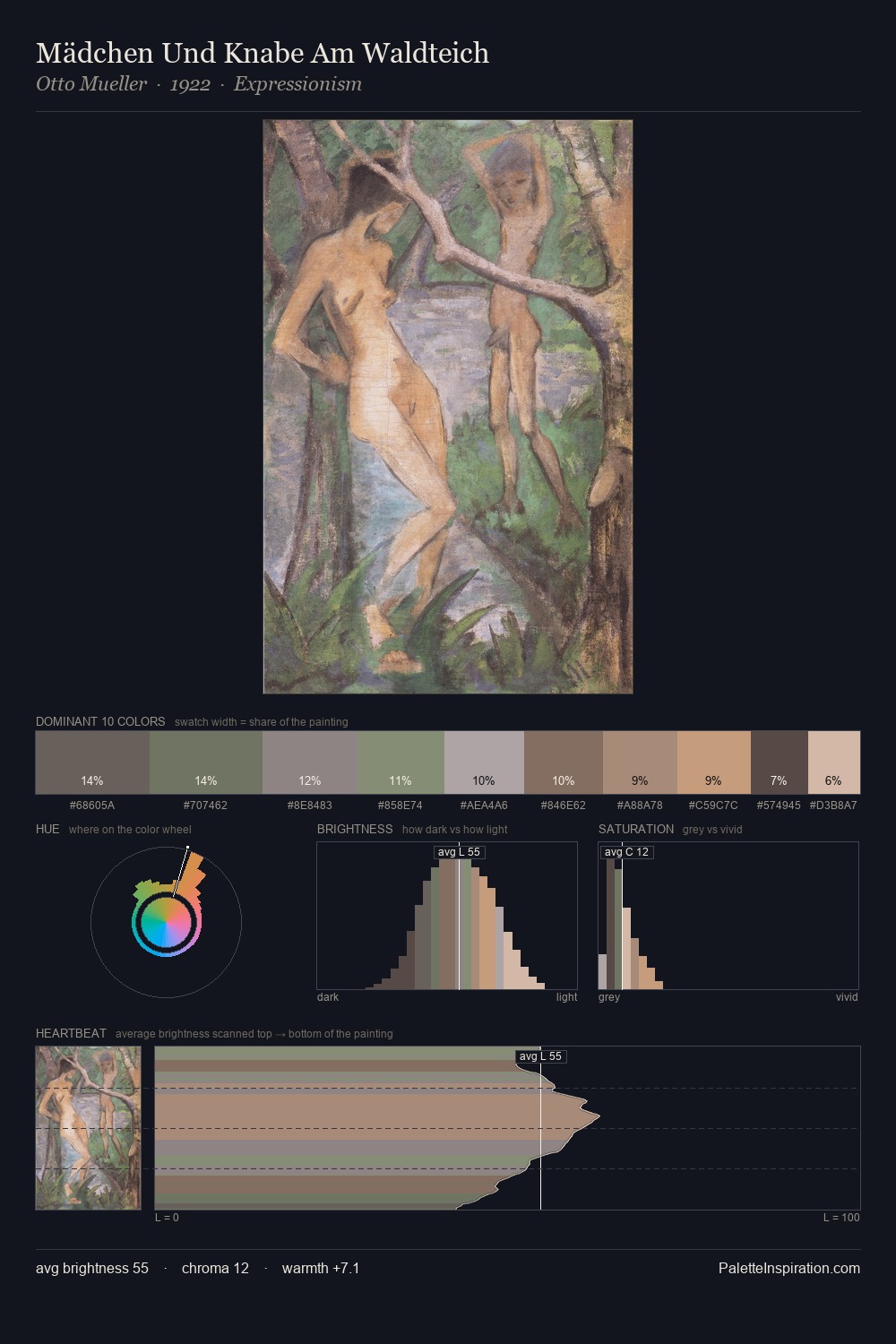Select the #68605A color swatch
This screenshot has width=896, height=1344.
click(92, 762)
